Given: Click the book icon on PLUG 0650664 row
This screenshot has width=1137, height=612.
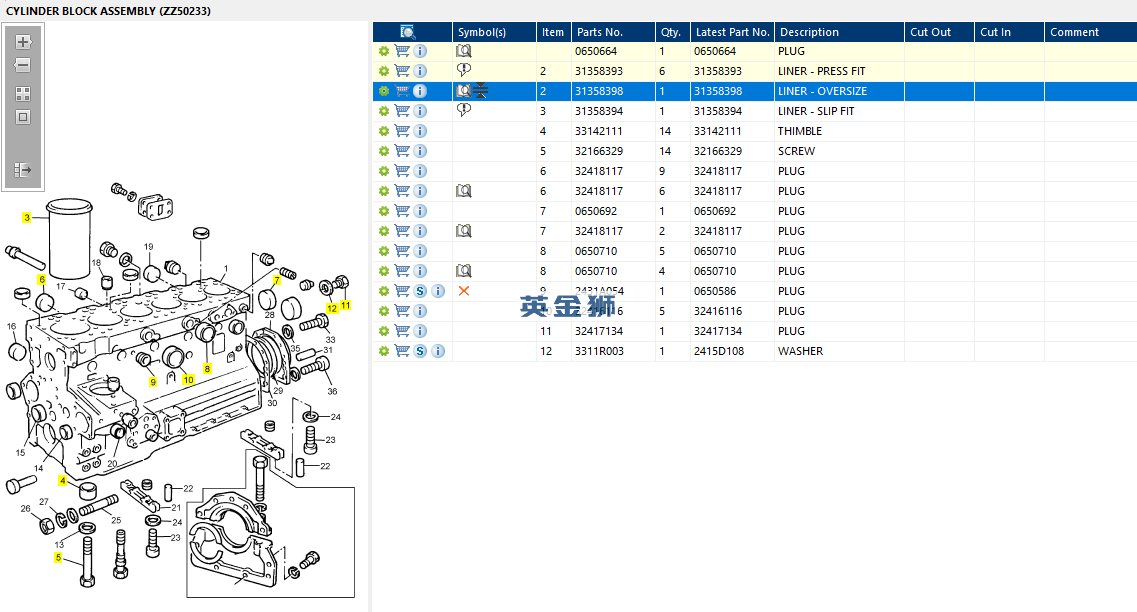Looking at the screenshot, I should pos(463,51).
